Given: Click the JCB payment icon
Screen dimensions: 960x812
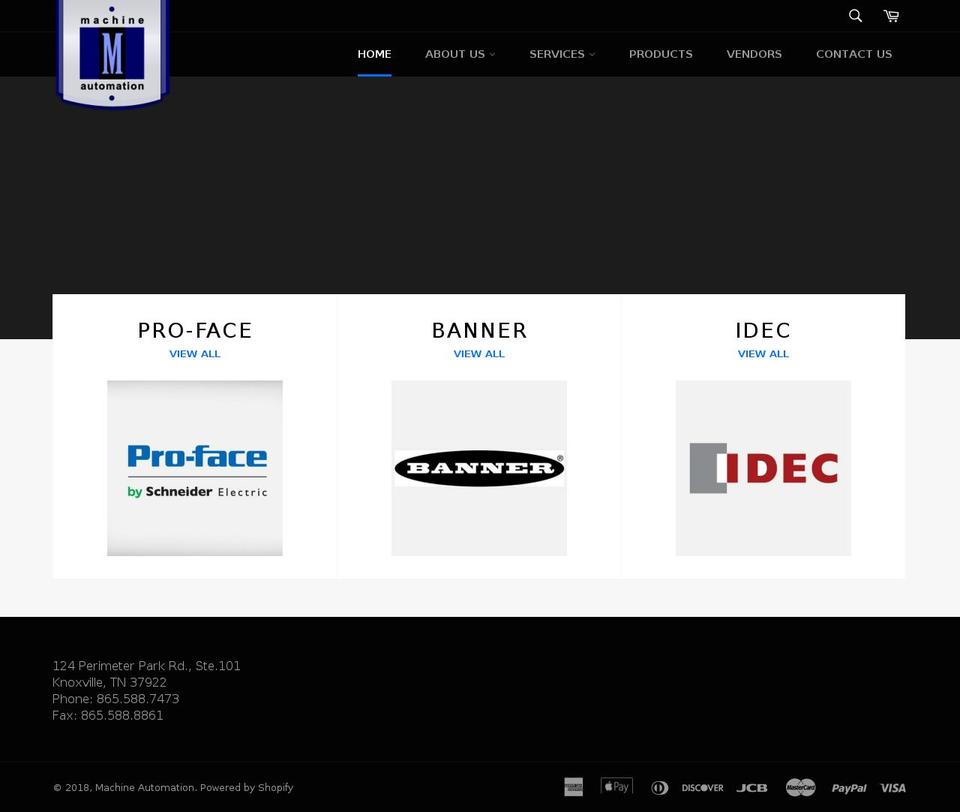Looking at the screenshot, I should coord(752,788).
